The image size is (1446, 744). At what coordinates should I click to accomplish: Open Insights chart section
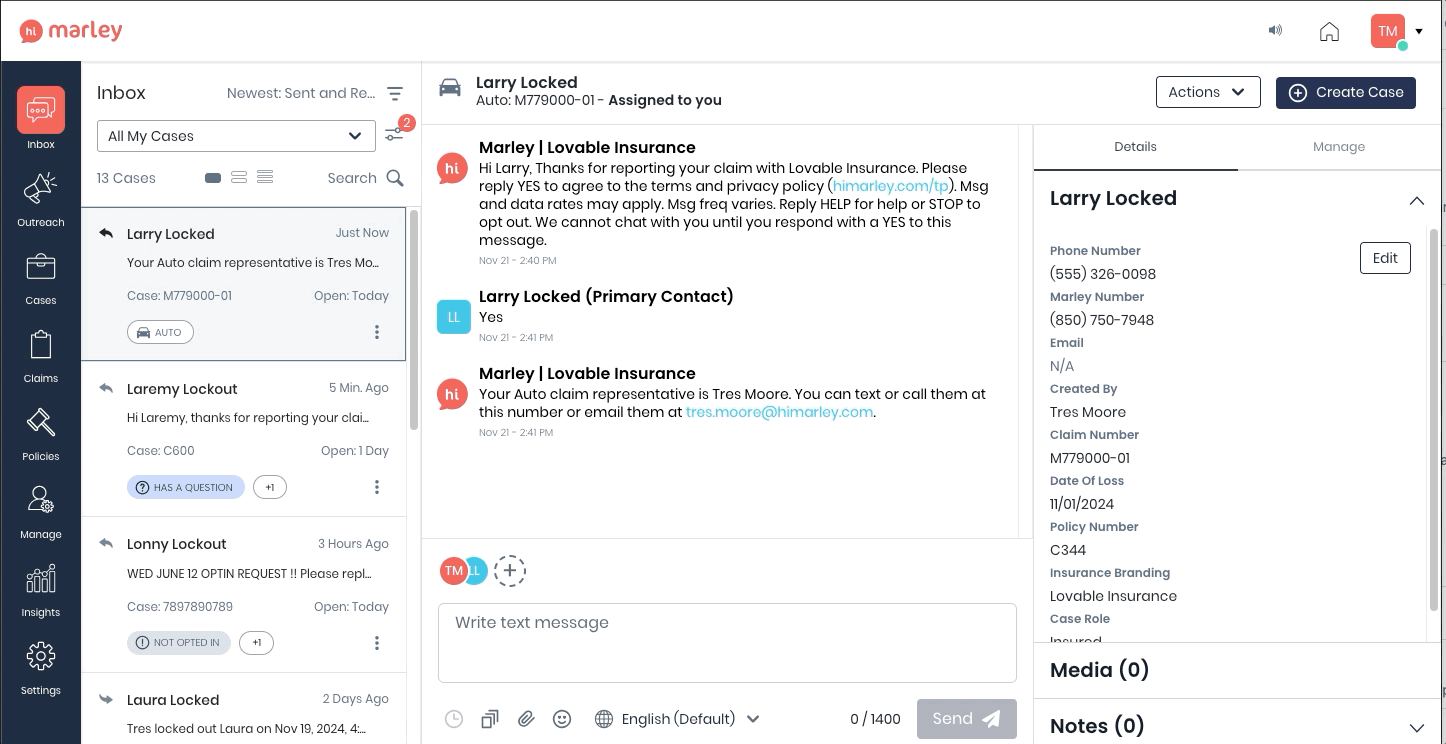(x=40, y=588)
